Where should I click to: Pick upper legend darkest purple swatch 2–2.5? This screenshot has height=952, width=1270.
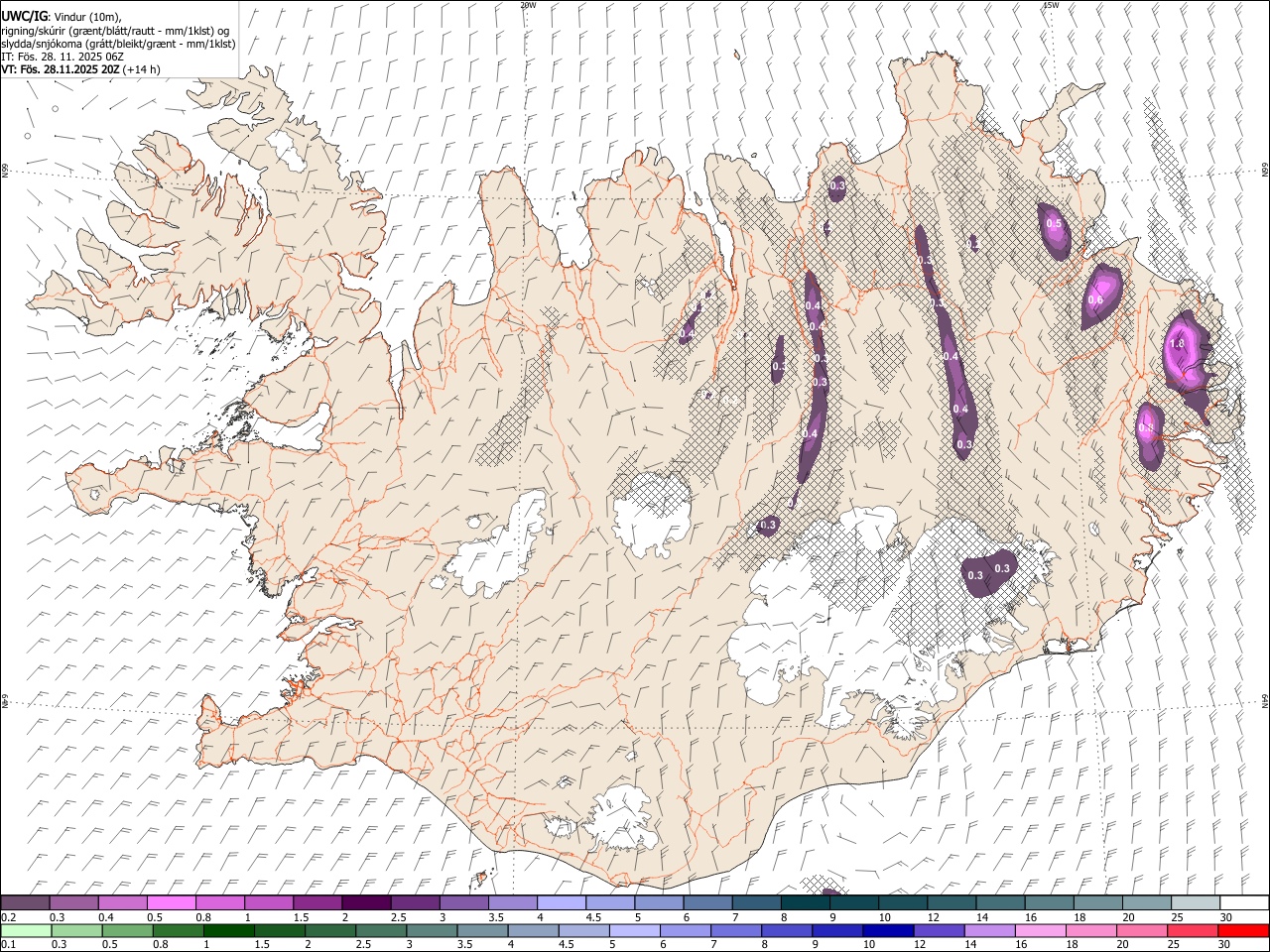(x=366, y=902)
